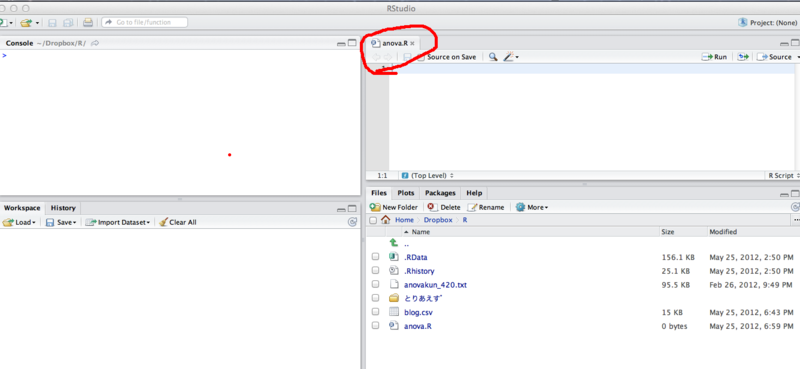
Task: Check the box for anovakun_420.txt
Action: (376, 284)
